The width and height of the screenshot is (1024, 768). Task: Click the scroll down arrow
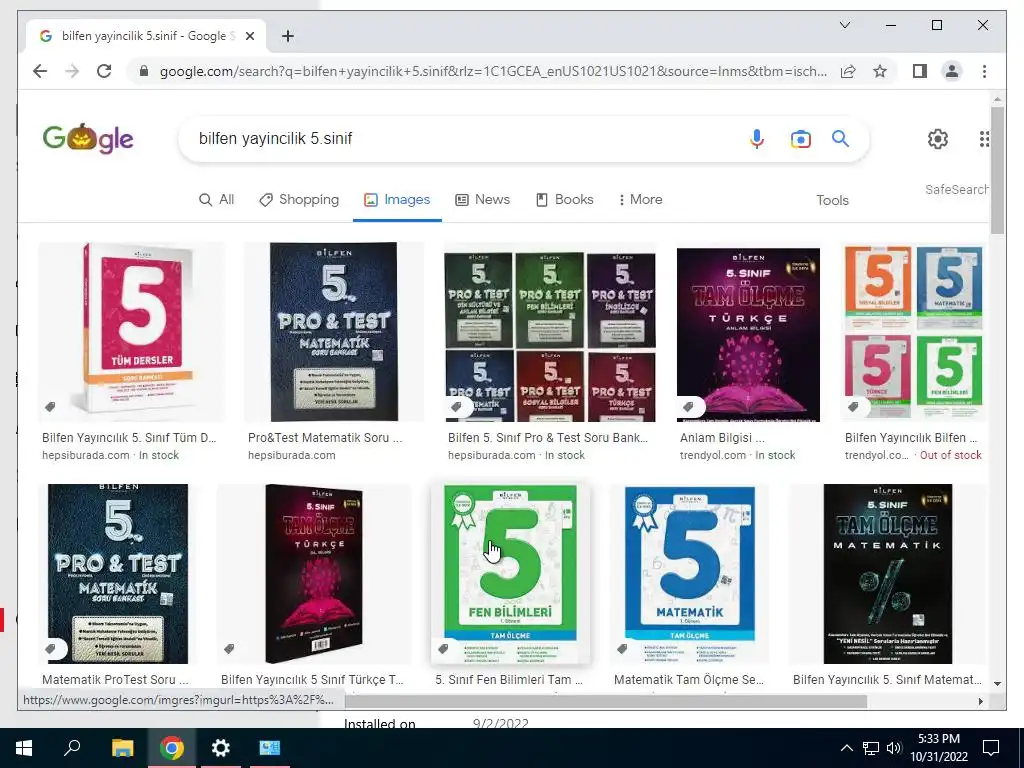coord(997,683)
